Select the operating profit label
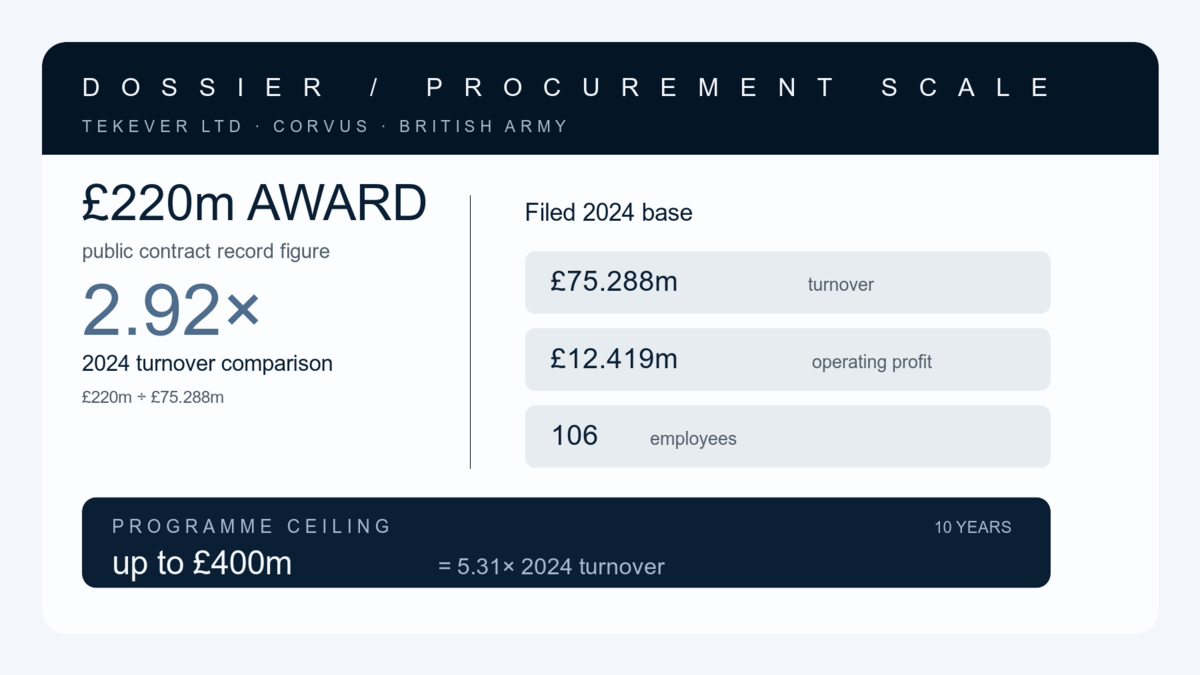Image resolution: width=1200 pixels, height=675 pixels. (x=872, y=362)
